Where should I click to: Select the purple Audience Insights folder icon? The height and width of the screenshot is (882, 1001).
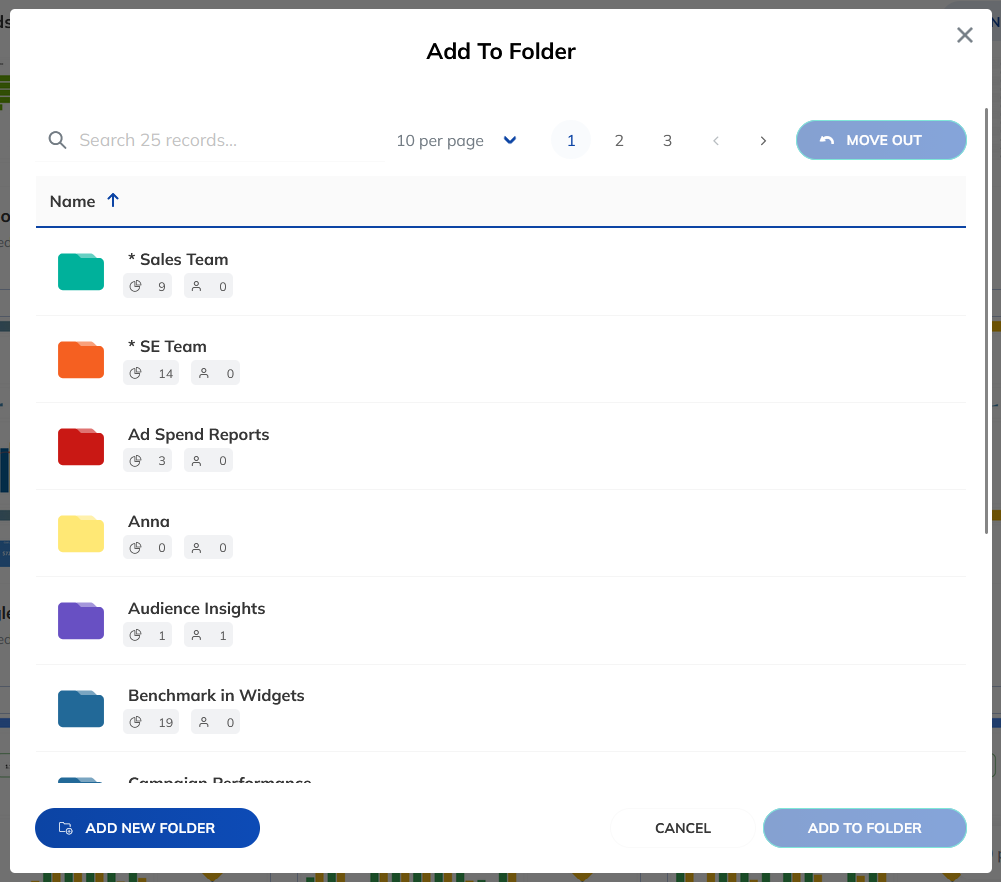coord(81,620)
